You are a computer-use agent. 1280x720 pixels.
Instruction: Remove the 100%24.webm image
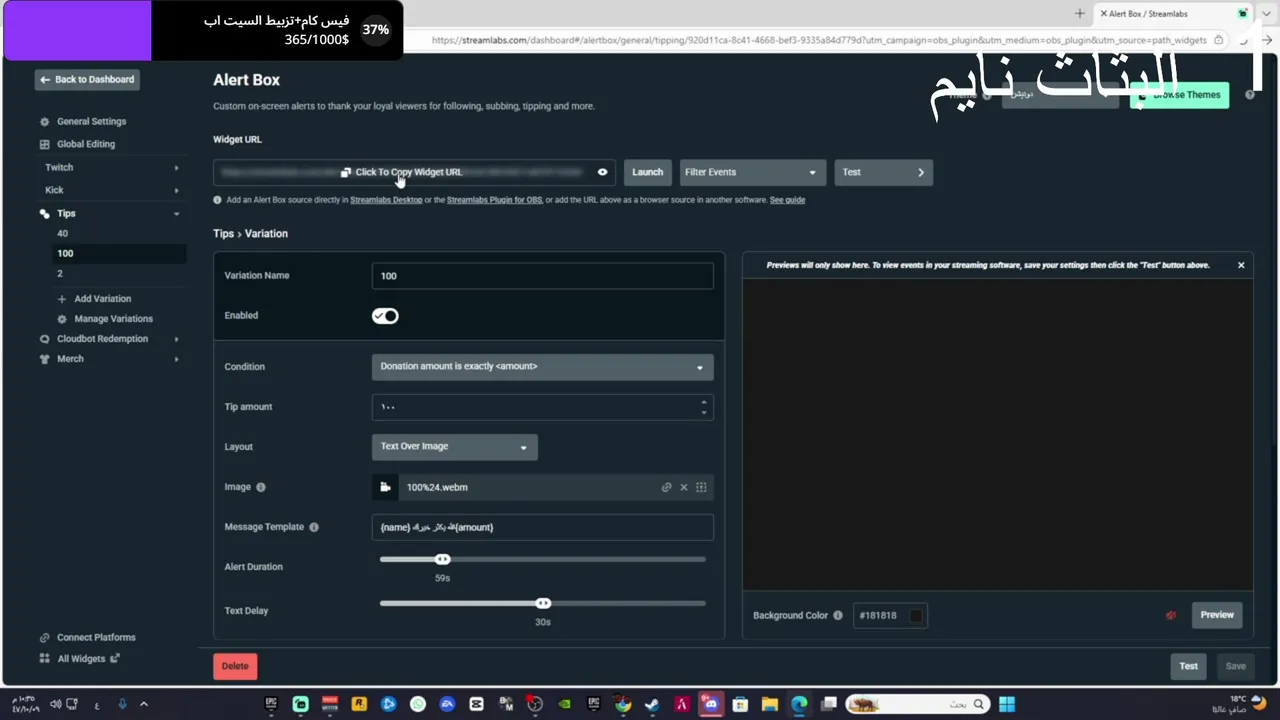click(x=684, y=487)
